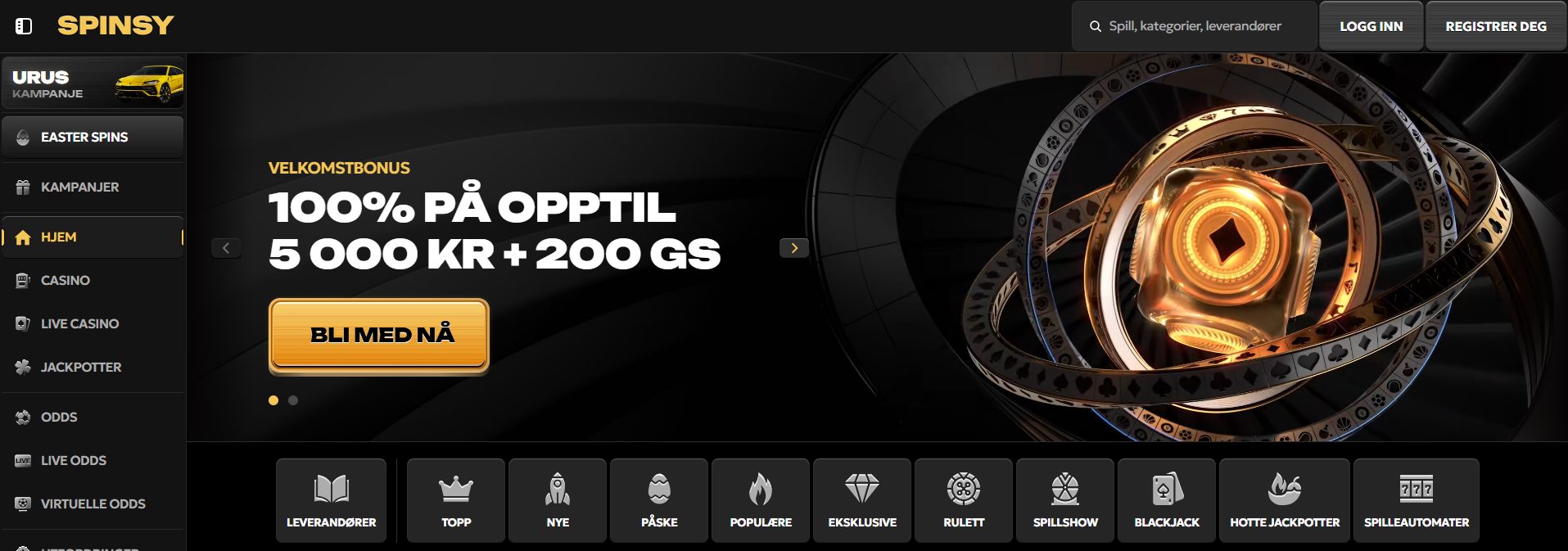Select the Topp crown icon category

[456, 500]
